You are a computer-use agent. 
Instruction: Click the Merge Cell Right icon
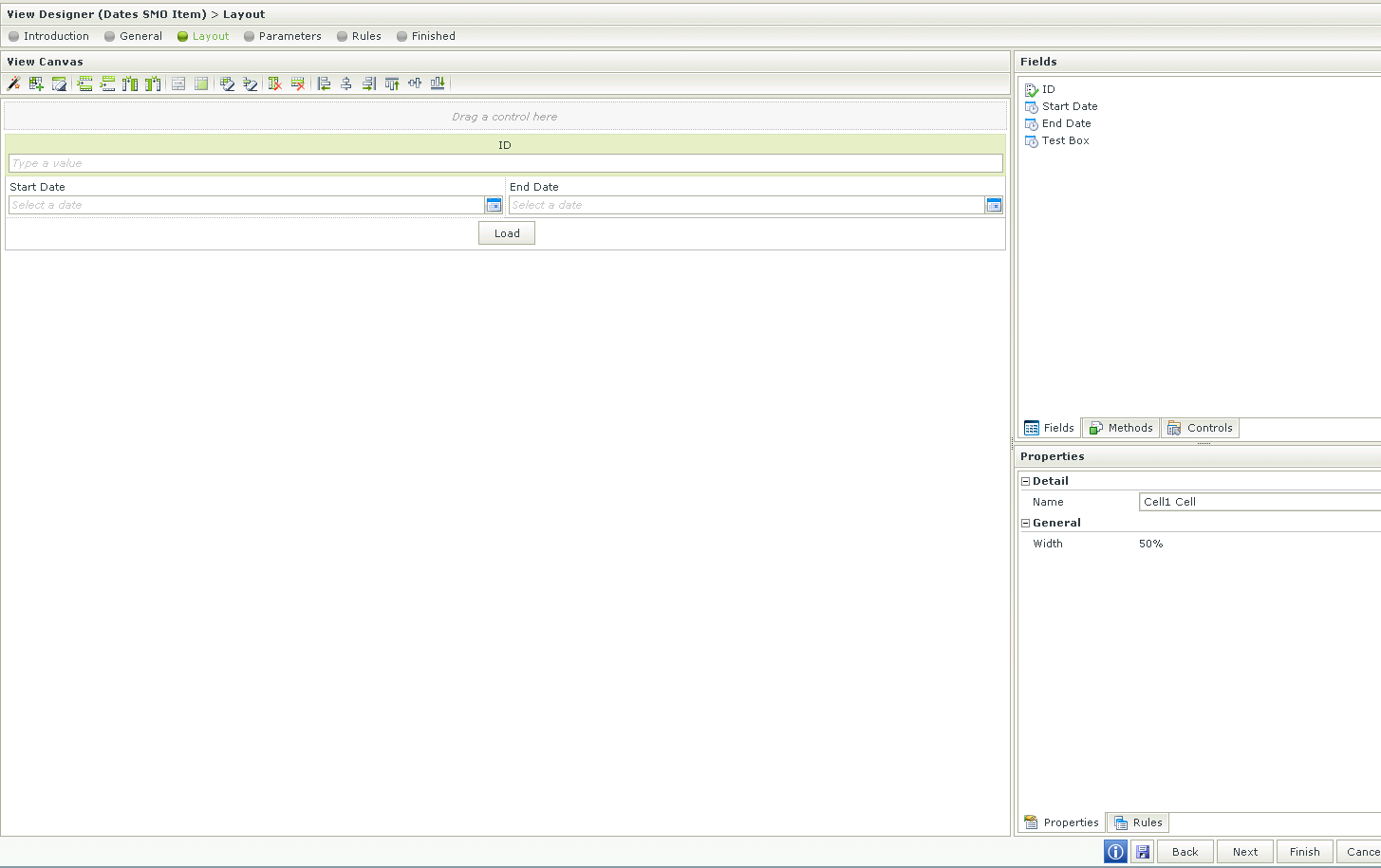pos(178,83)
